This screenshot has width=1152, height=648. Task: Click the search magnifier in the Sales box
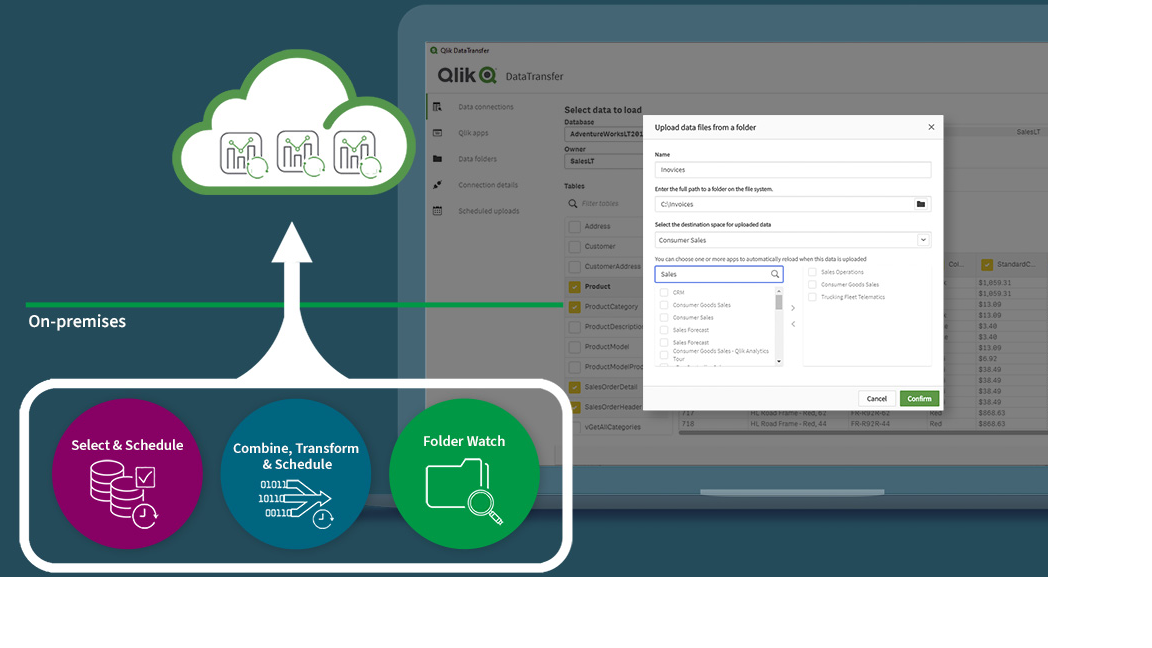tap(775, 273)
